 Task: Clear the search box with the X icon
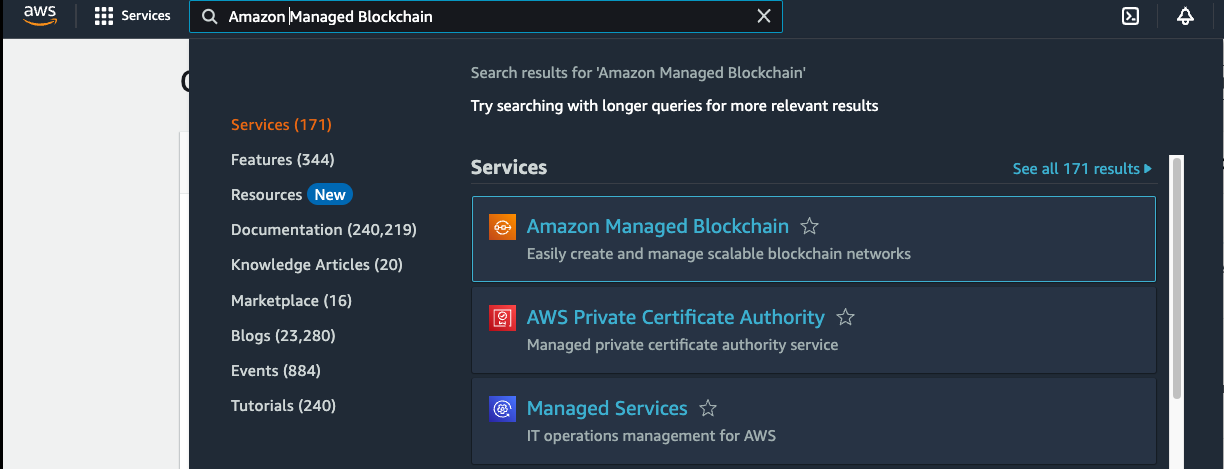[764, 16]
